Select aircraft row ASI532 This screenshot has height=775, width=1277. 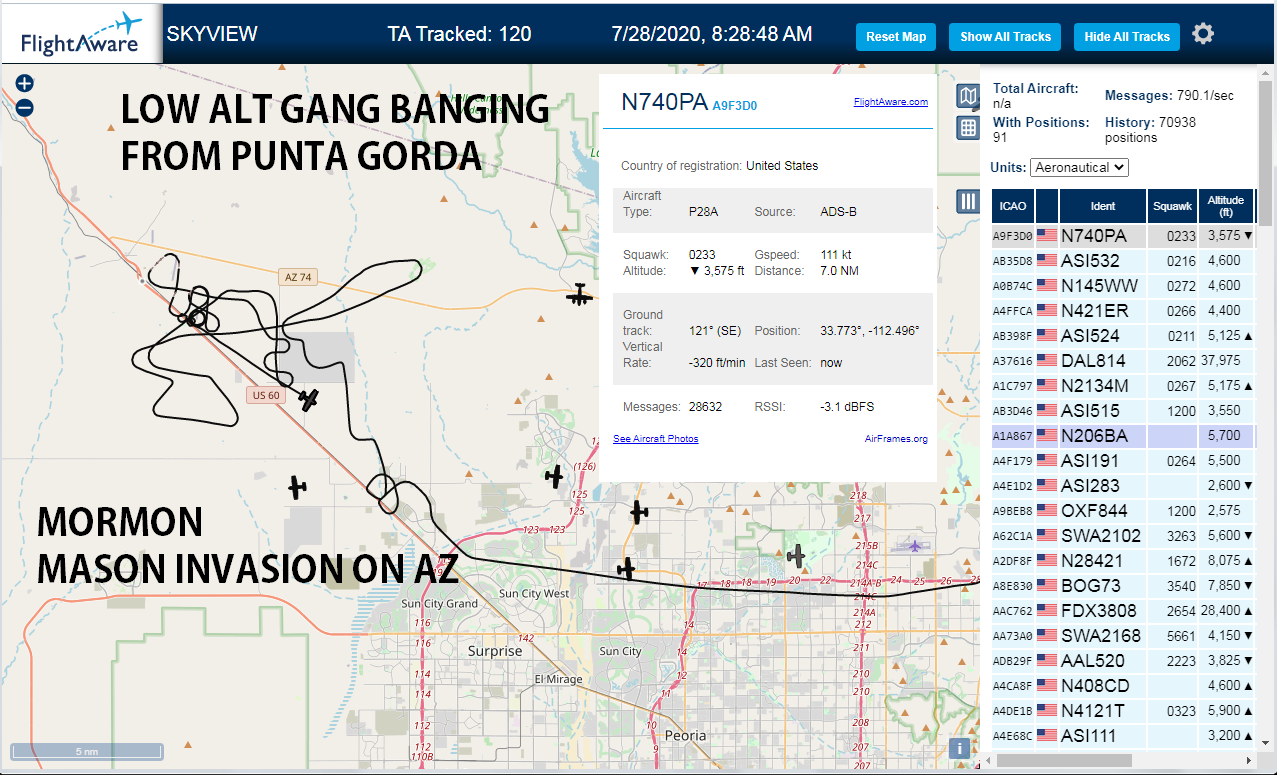pyautogui.click(x=1123, y=261)
